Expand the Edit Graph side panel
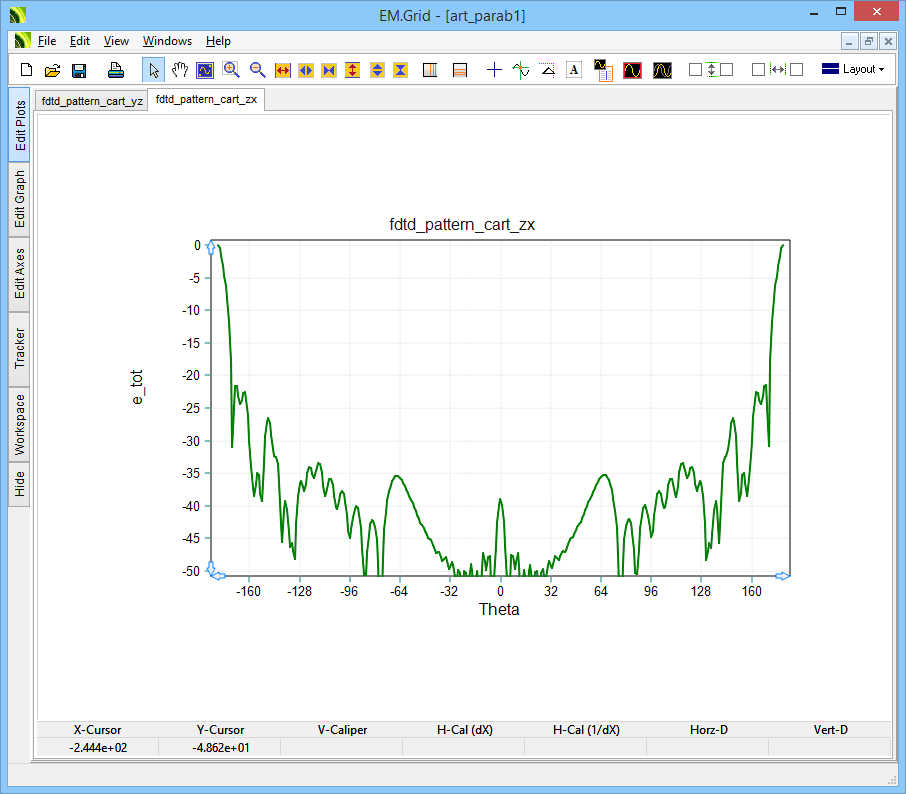The height and width of the screenshot is (794, 906). pos(20,198)
